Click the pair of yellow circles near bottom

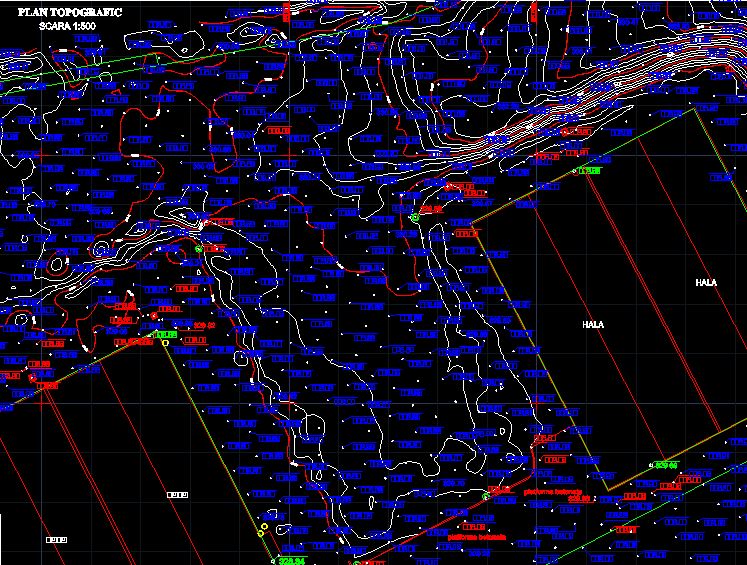[x=264, y=529]
